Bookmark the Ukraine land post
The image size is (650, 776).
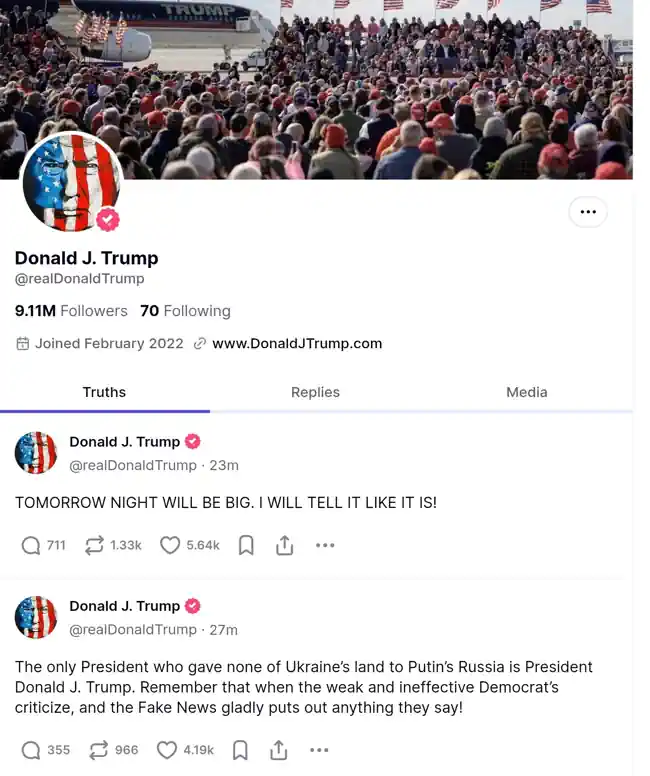pos(240,750)
